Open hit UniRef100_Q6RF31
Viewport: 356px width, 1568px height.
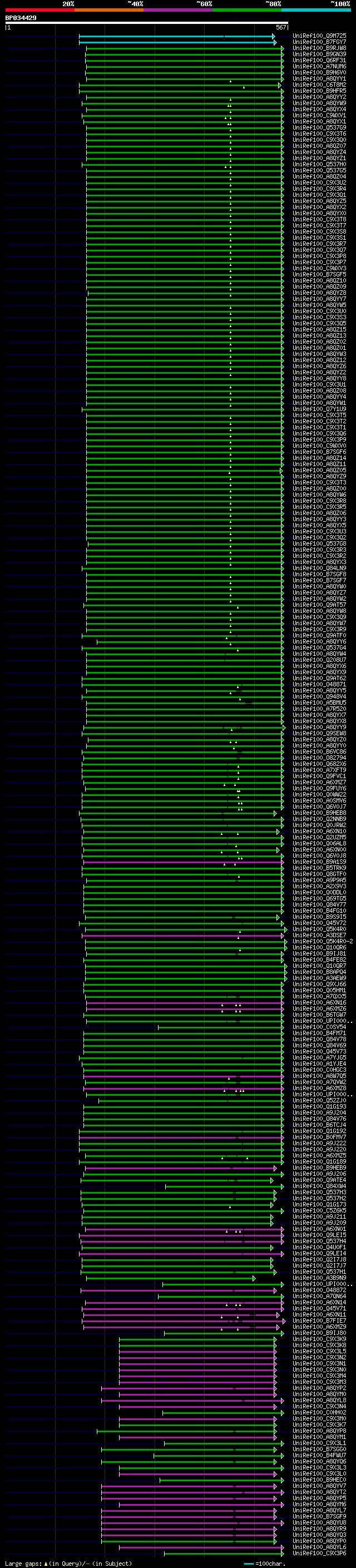pyautogui.click(x=319, y=60)
